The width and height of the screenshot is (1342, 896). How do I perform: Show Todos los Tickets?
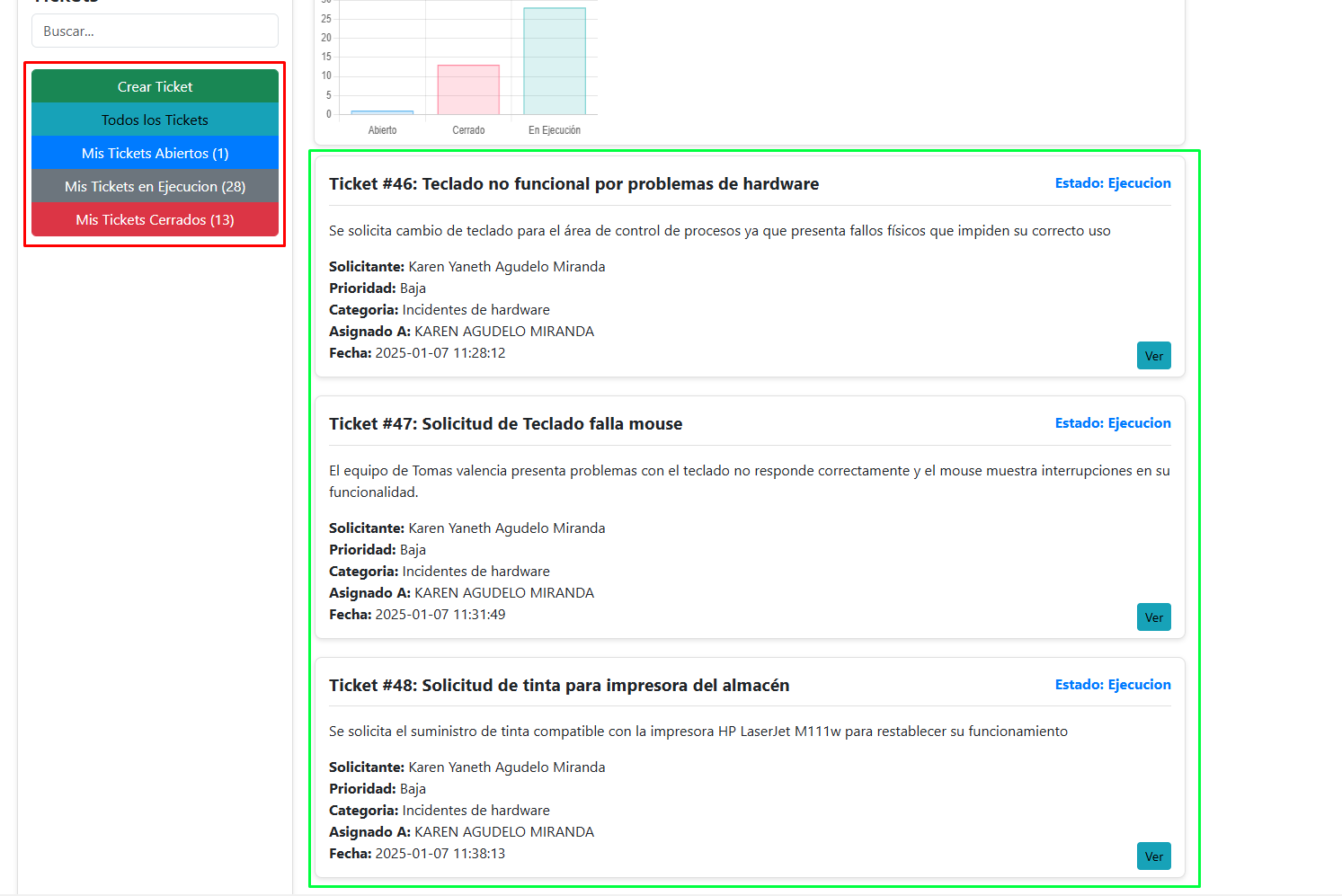pos(155,120)
